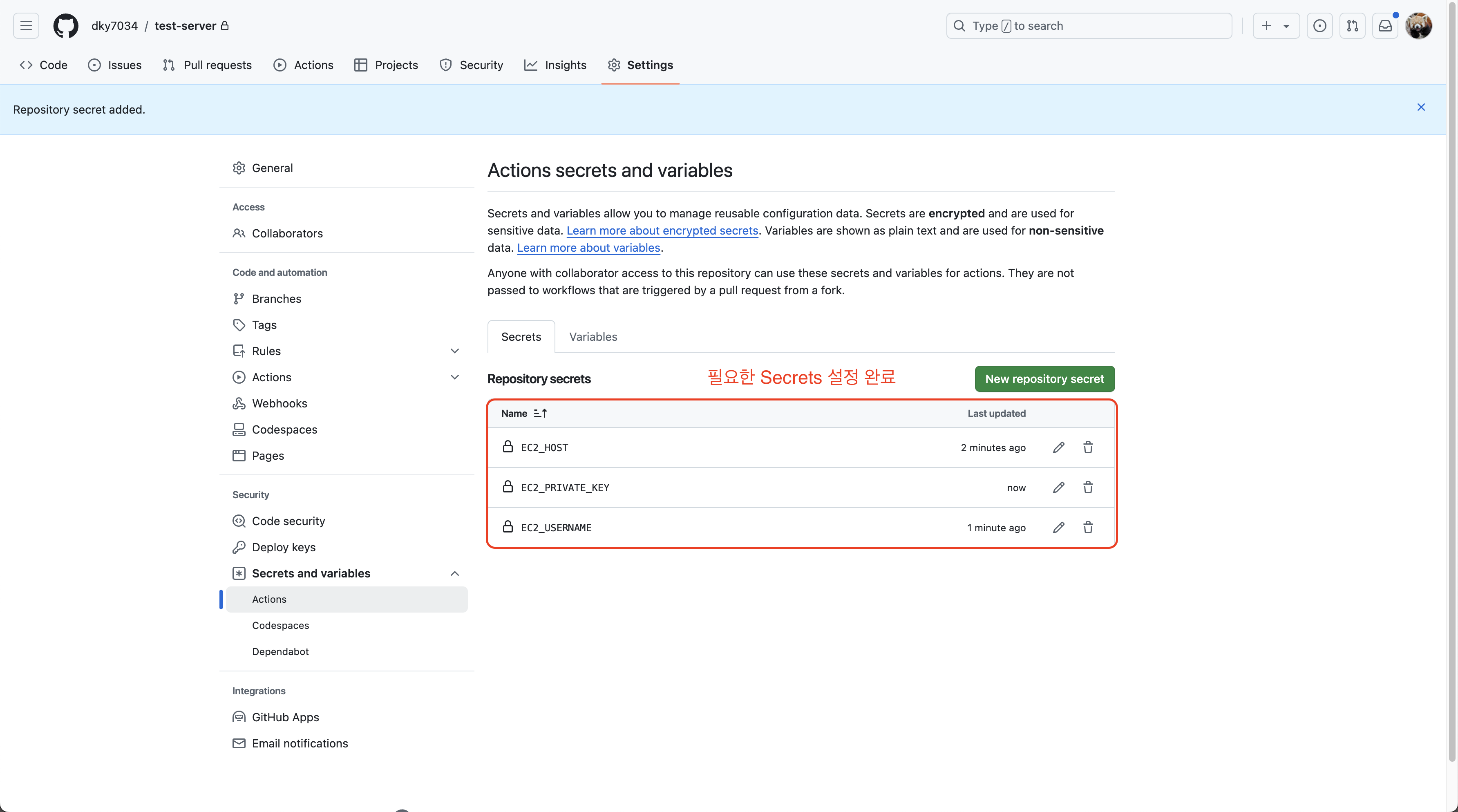Switch to the Variables tab
The image size is (1458, 812).
pyautogui.click(x=593, y=336)
